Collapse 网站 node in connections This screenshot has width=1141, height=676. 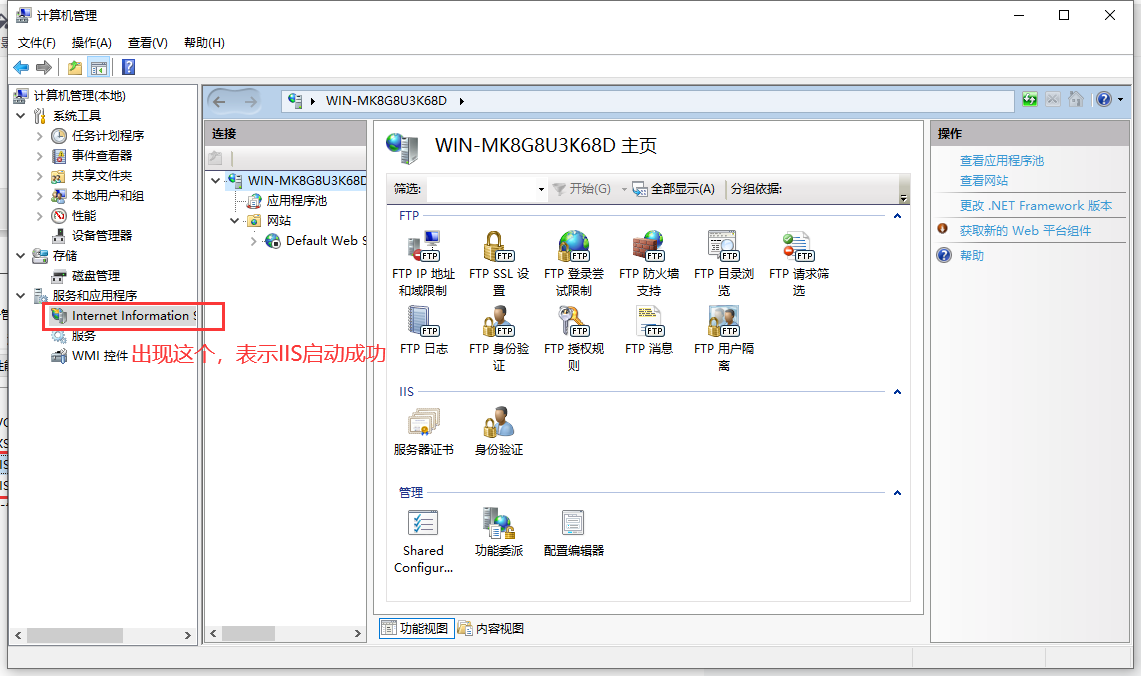(x=234, y=220)
